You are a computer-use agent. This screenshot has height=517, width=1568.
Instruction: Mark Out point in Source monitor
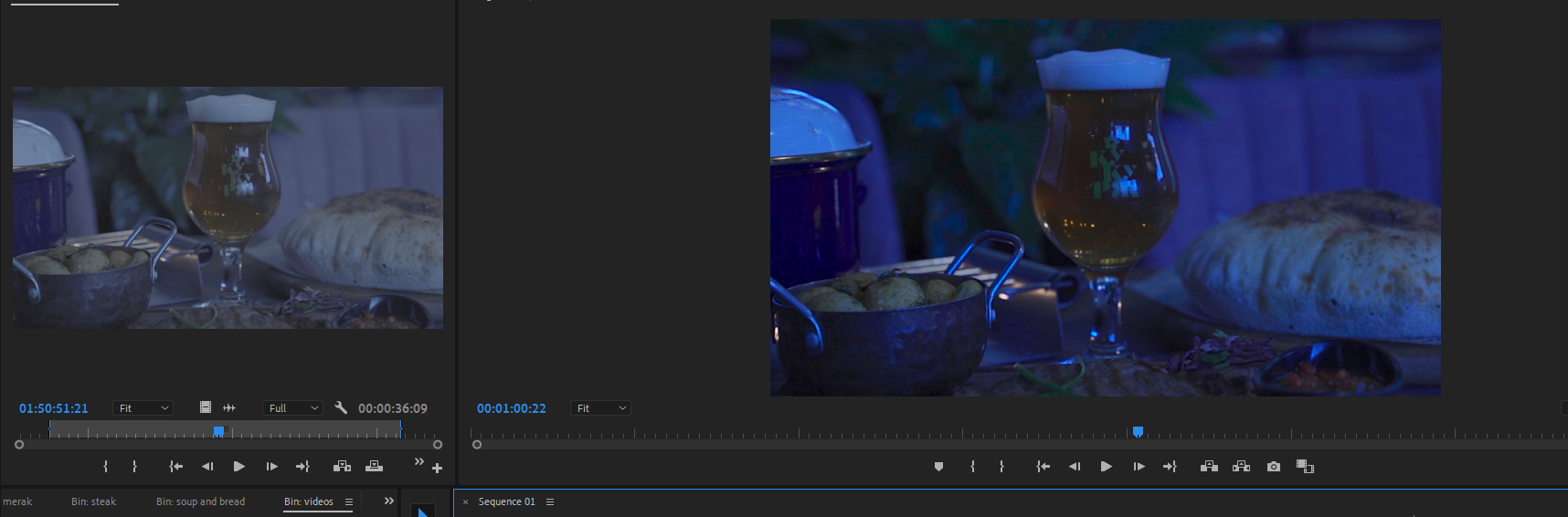coord(134,467)
